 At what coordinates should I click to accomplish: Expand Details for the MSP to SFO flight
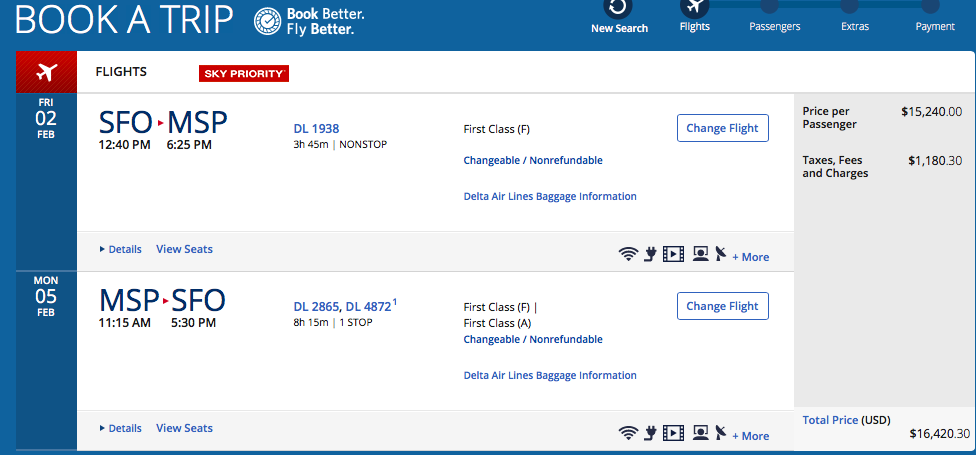point(121,428)
